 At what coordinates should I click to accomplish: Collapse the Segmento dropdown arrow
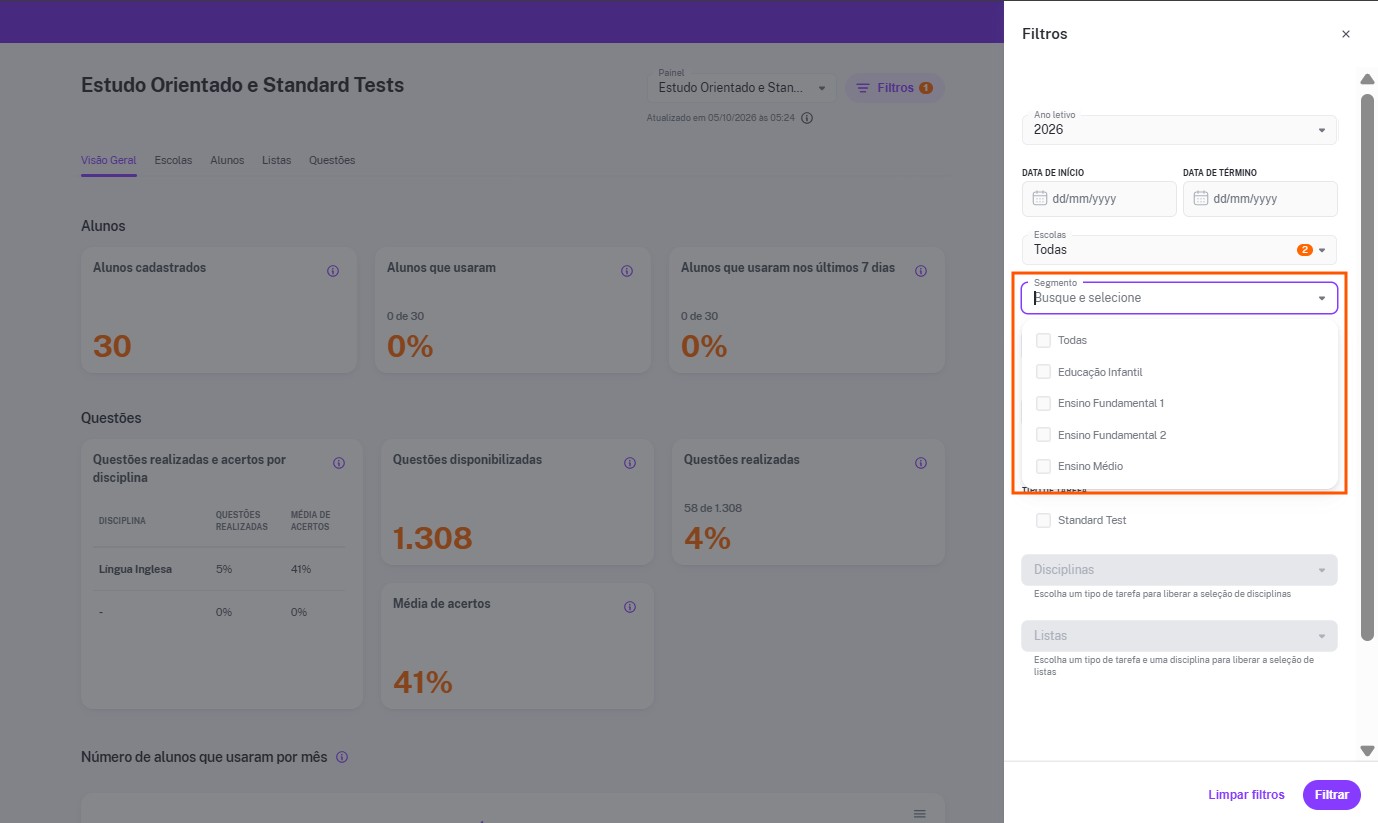click(x=1321, y=298)
